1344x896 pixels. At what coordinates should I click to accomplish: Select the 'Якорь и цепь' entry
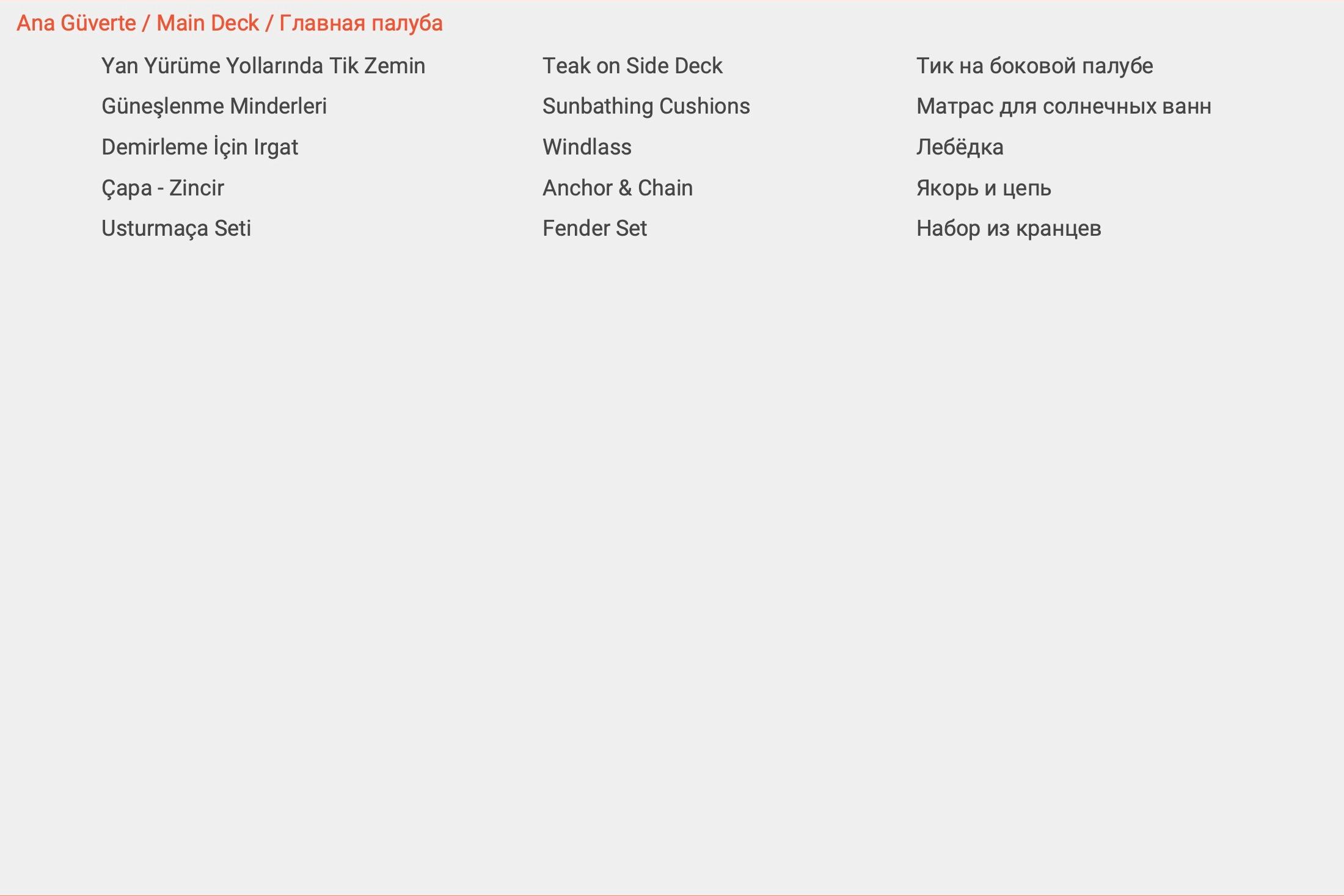(x=983, y=188)
